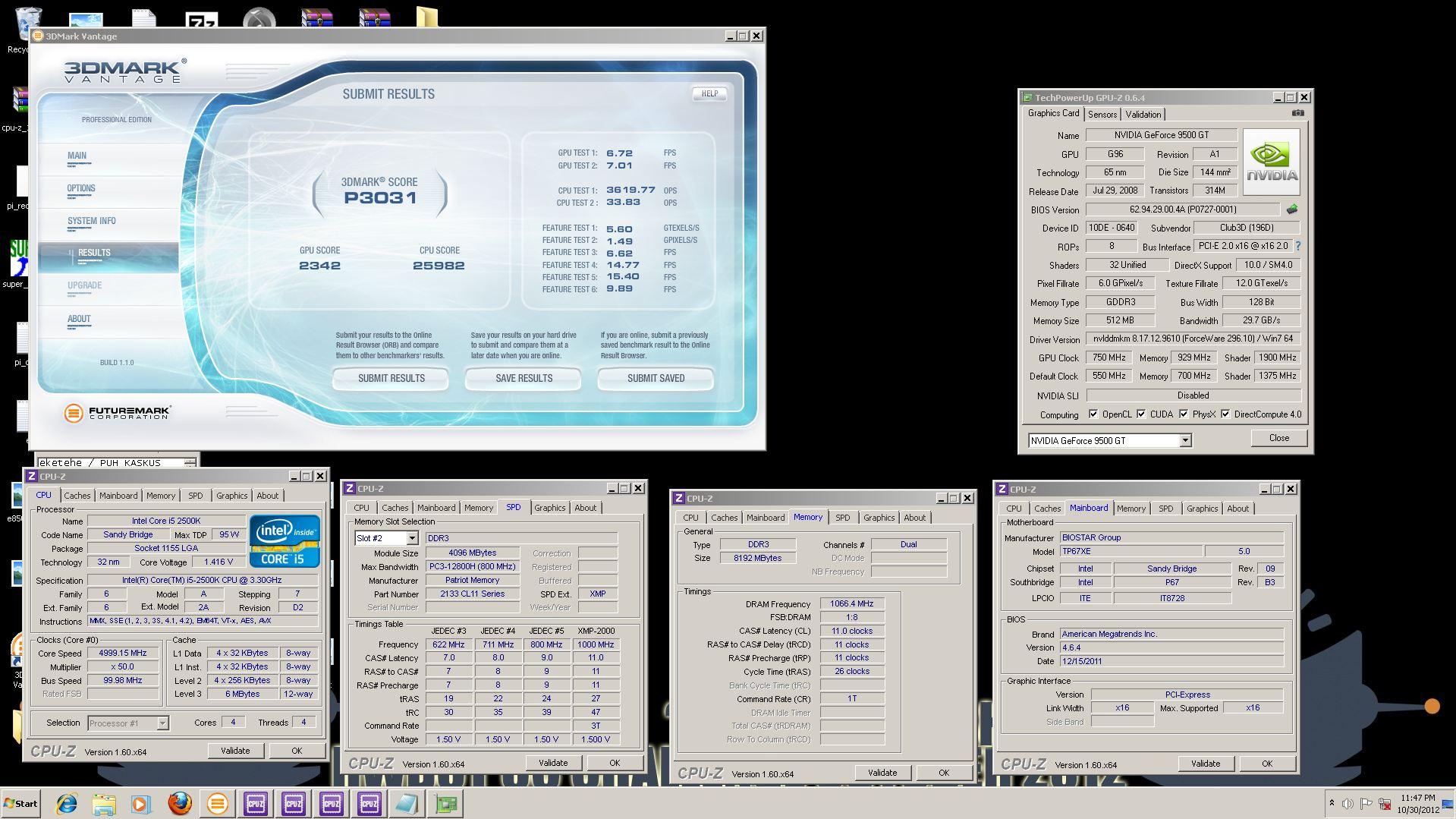Click the Driver Version field in GPU-Z
The image size is (1456, 819).
(x=1193, y=339)
